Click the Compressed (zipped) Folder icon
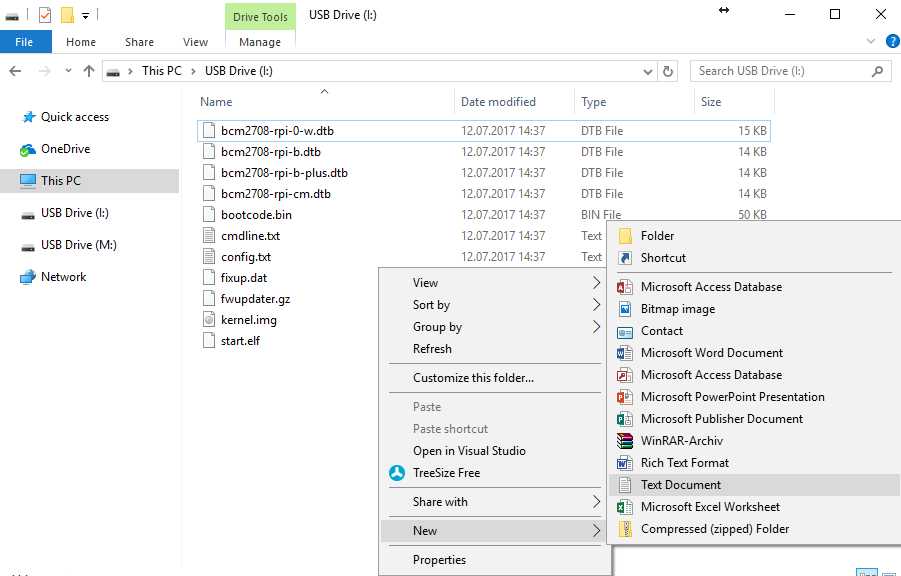Screen dimensions: 901x576 [625, 529]
